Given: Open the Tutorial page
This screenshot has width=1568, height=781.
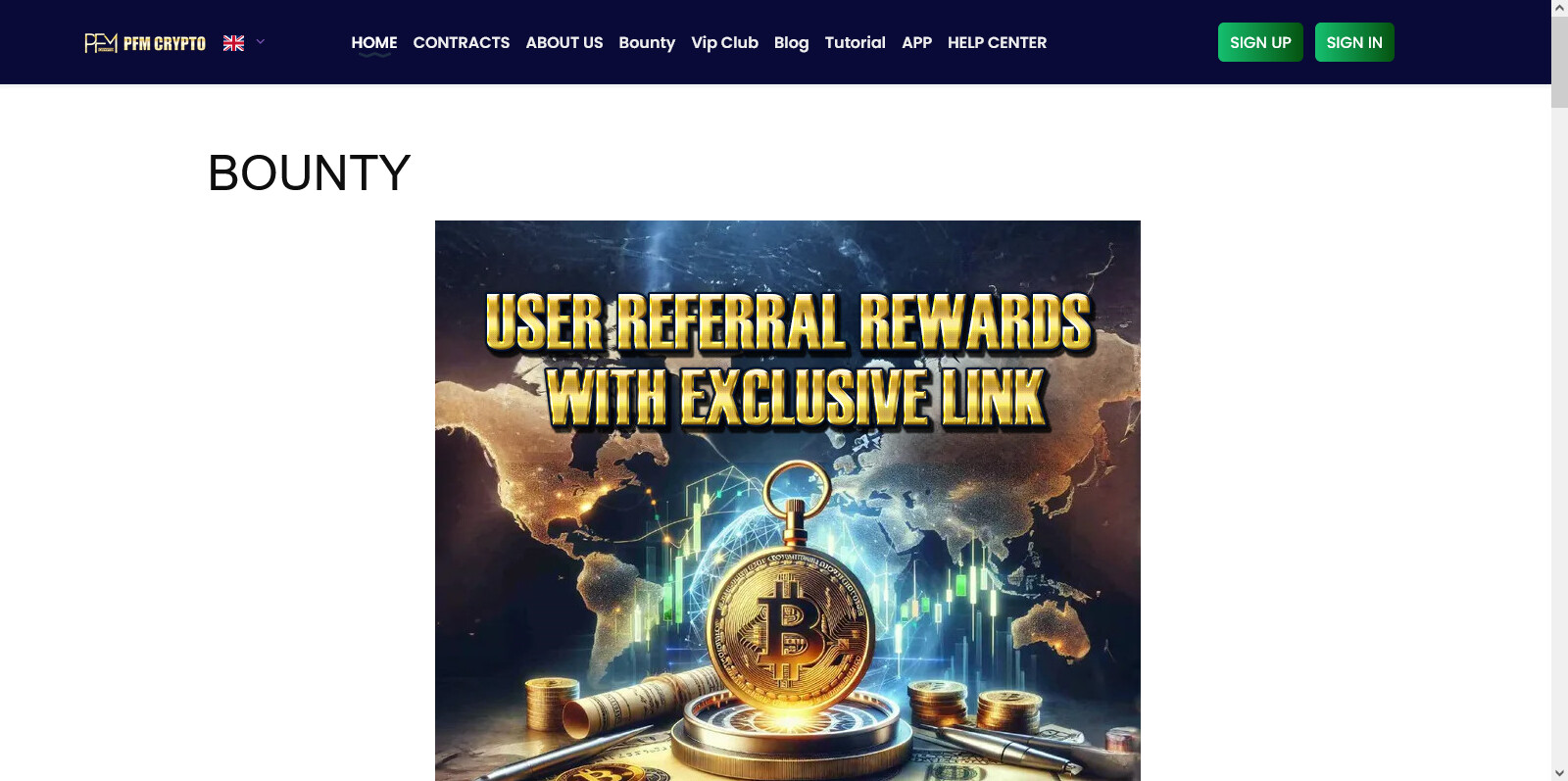Looking at the screenshot, I should (856, 42).
